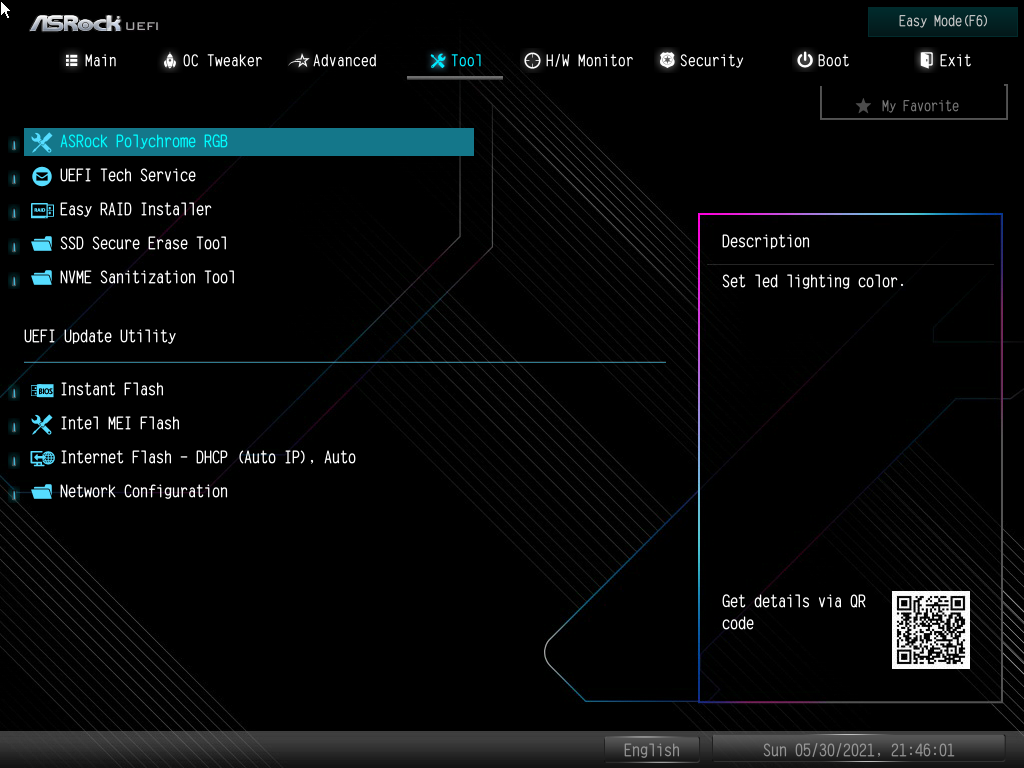This screenshot has height=768, width=1024.
Task: Go to the Advanced tab
Action: 333,61
